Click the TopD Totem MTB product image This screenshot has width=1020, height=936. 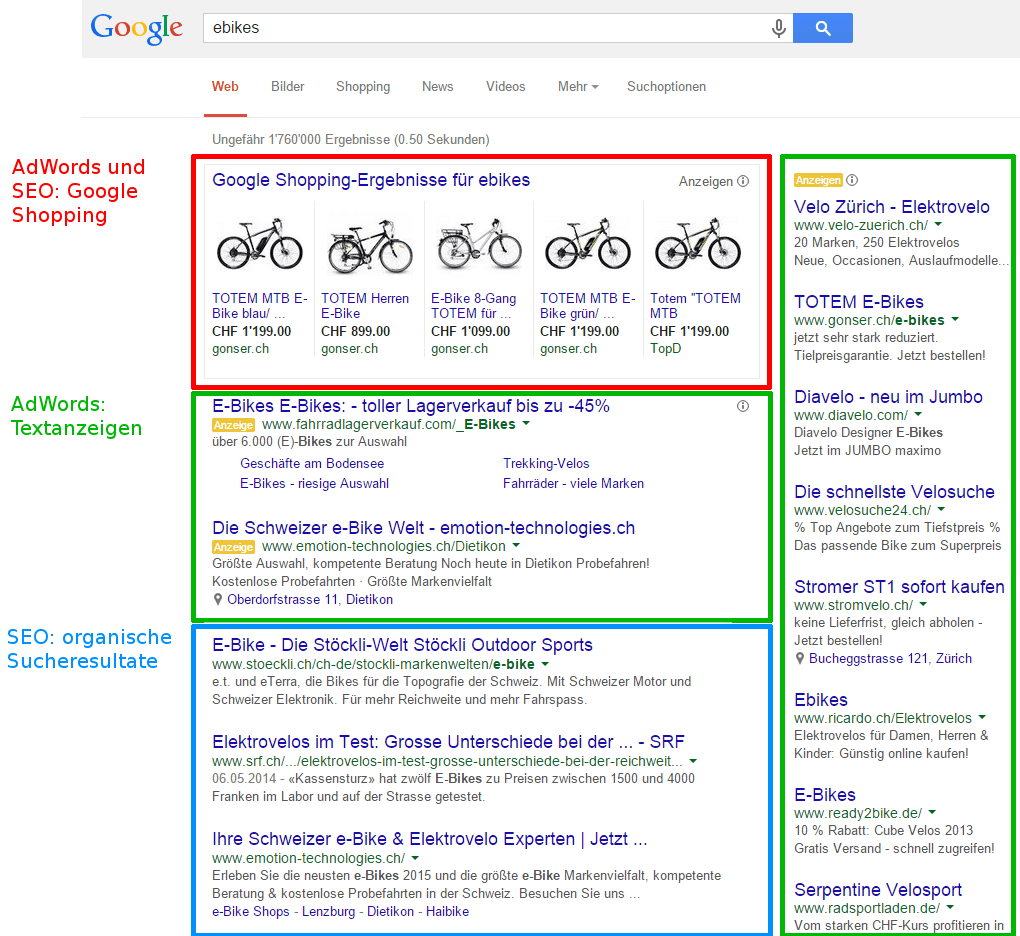[x=698, y=244]
